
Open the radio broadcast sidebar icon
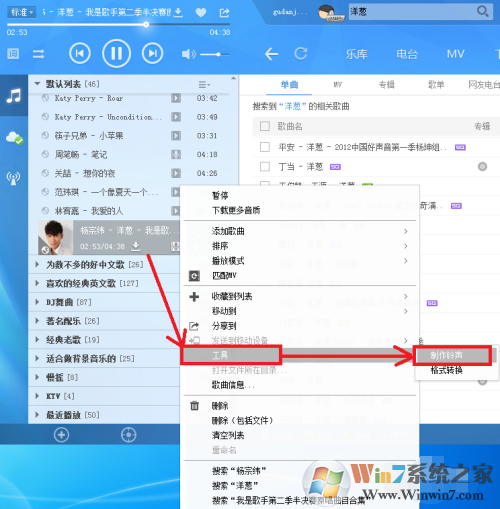click(13, 178)
